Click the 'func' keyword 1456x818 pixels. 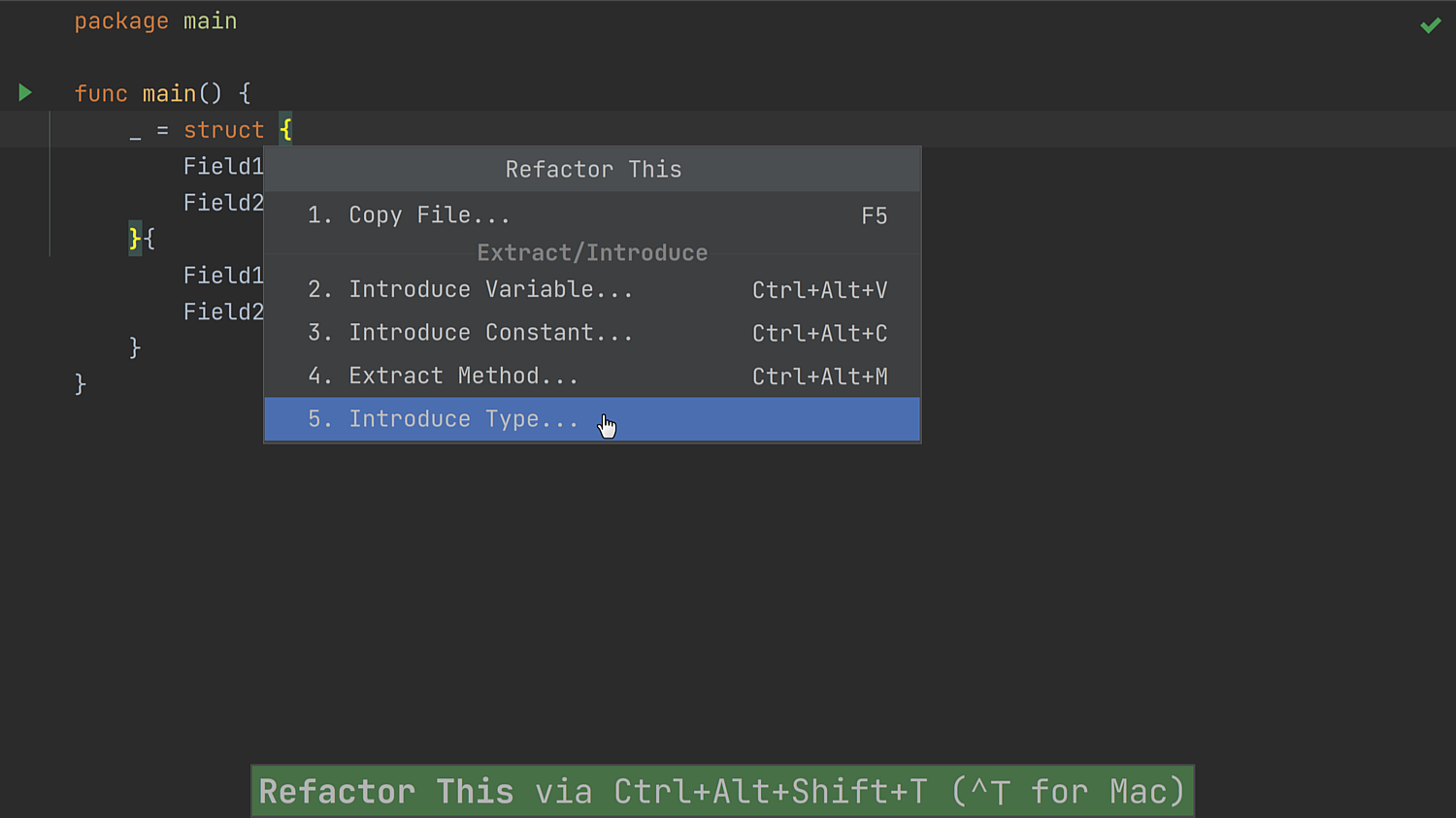point(101,94)
